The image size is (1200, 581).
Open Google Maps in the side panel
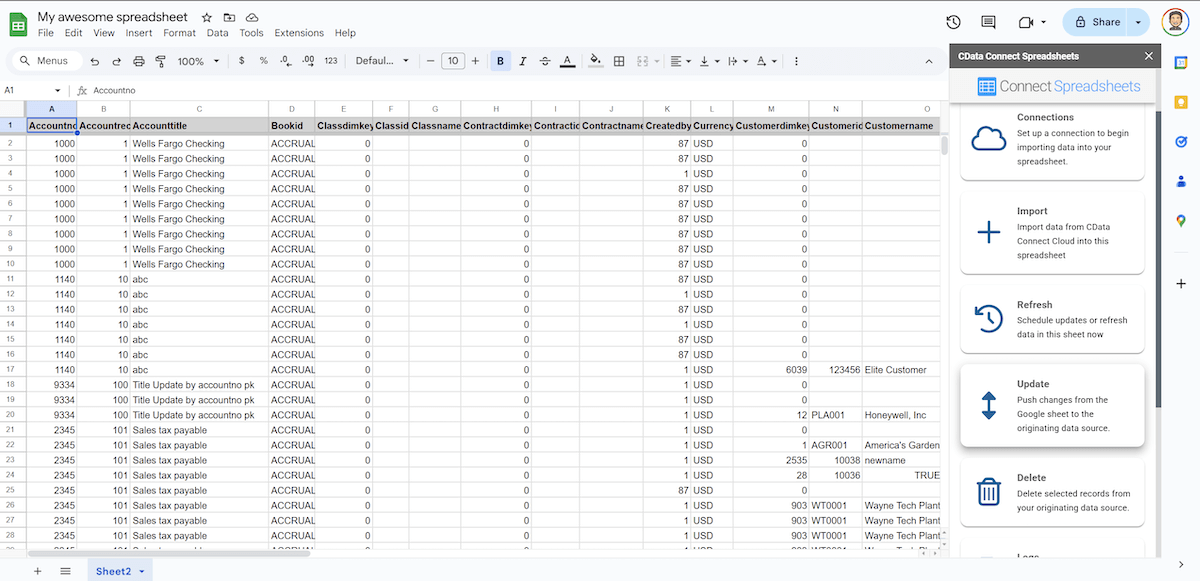click(1180, 220)
